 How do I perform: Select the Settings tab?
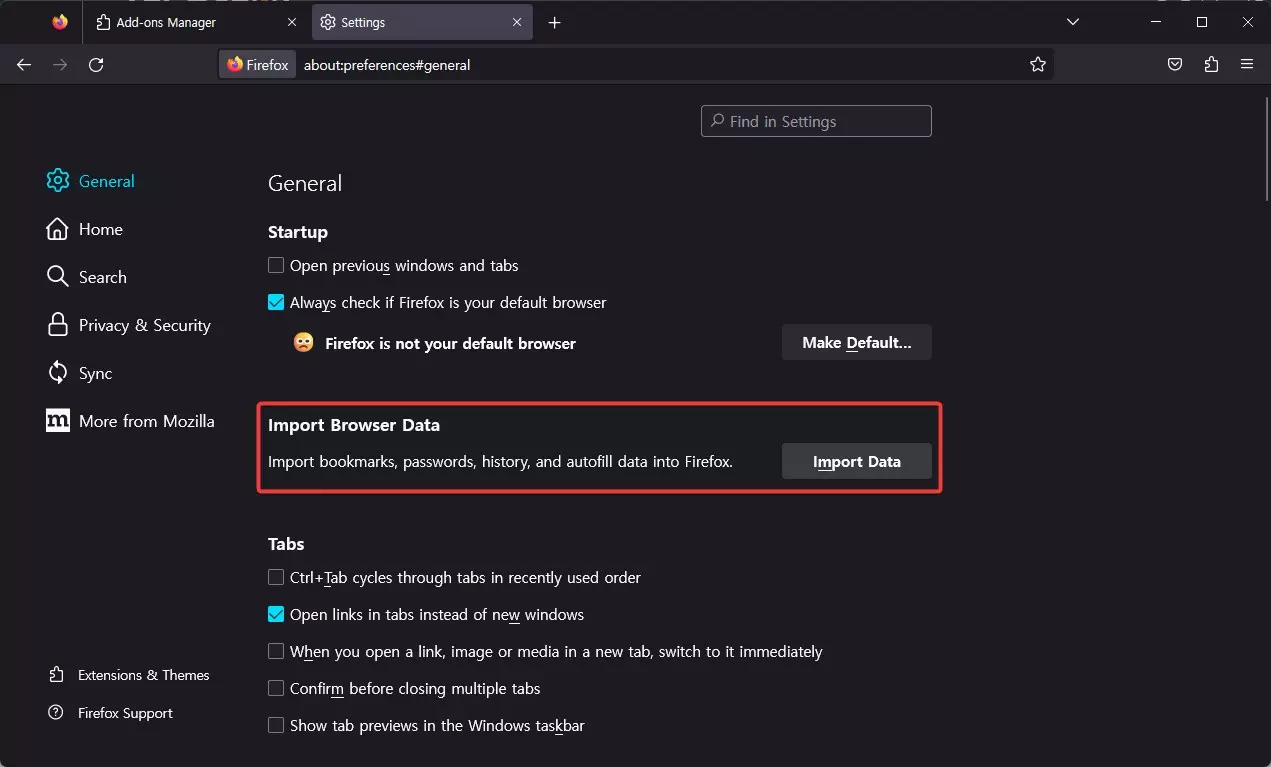424,22
